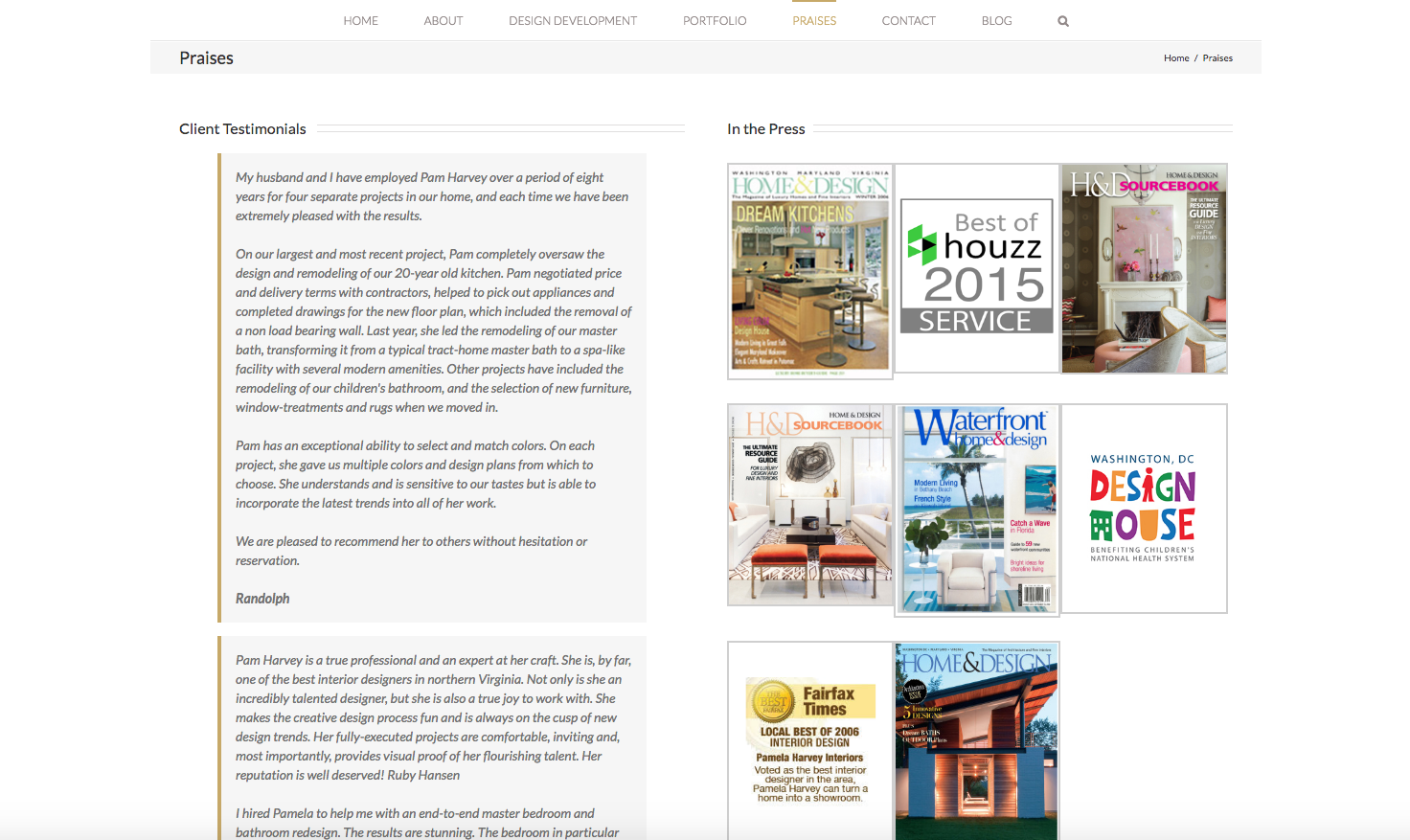Open the Fairfax Times Best of 2006 badge

coord(810,741)
